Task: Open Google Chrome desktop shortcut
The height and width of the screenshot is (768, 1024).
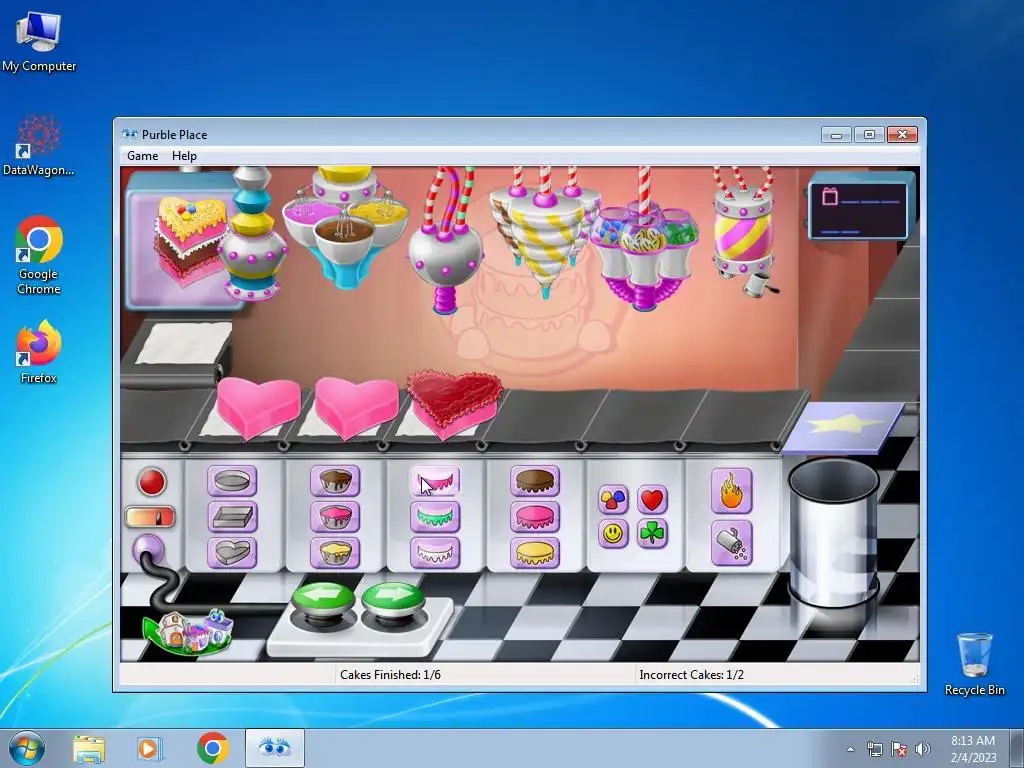Action: point(39,255)
